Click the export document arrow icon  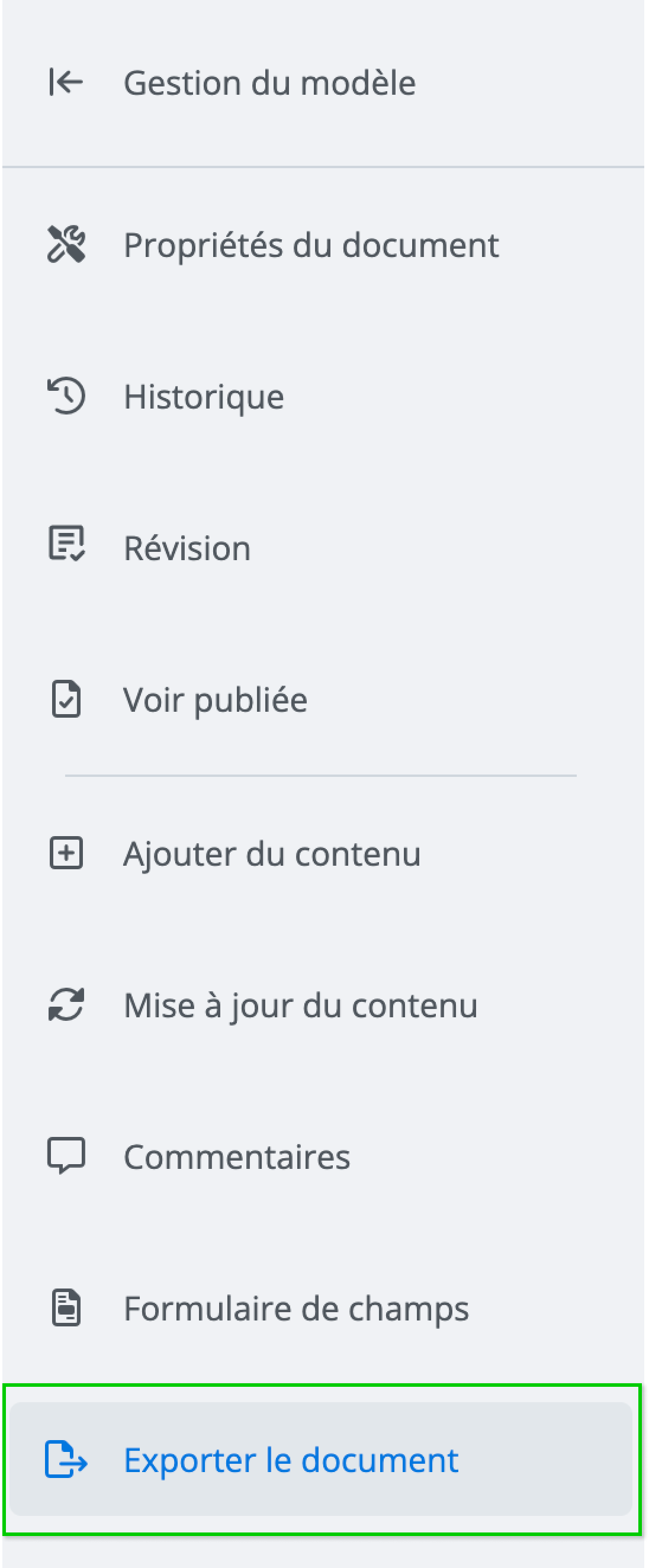coord(66,1460)
